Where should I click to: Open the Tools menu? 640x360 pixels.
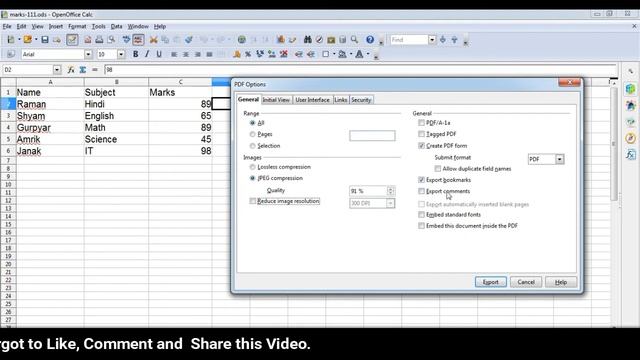[x=98, y=27]
